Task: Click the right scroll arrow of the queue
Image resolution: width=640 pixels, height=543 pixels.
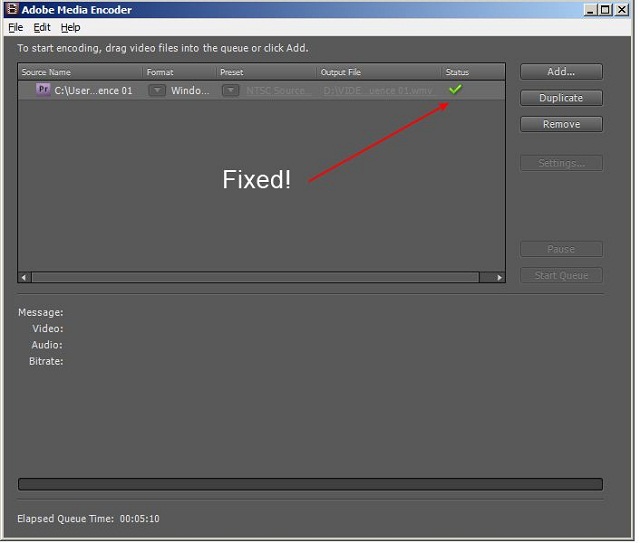Action: (x=500, y=278)
